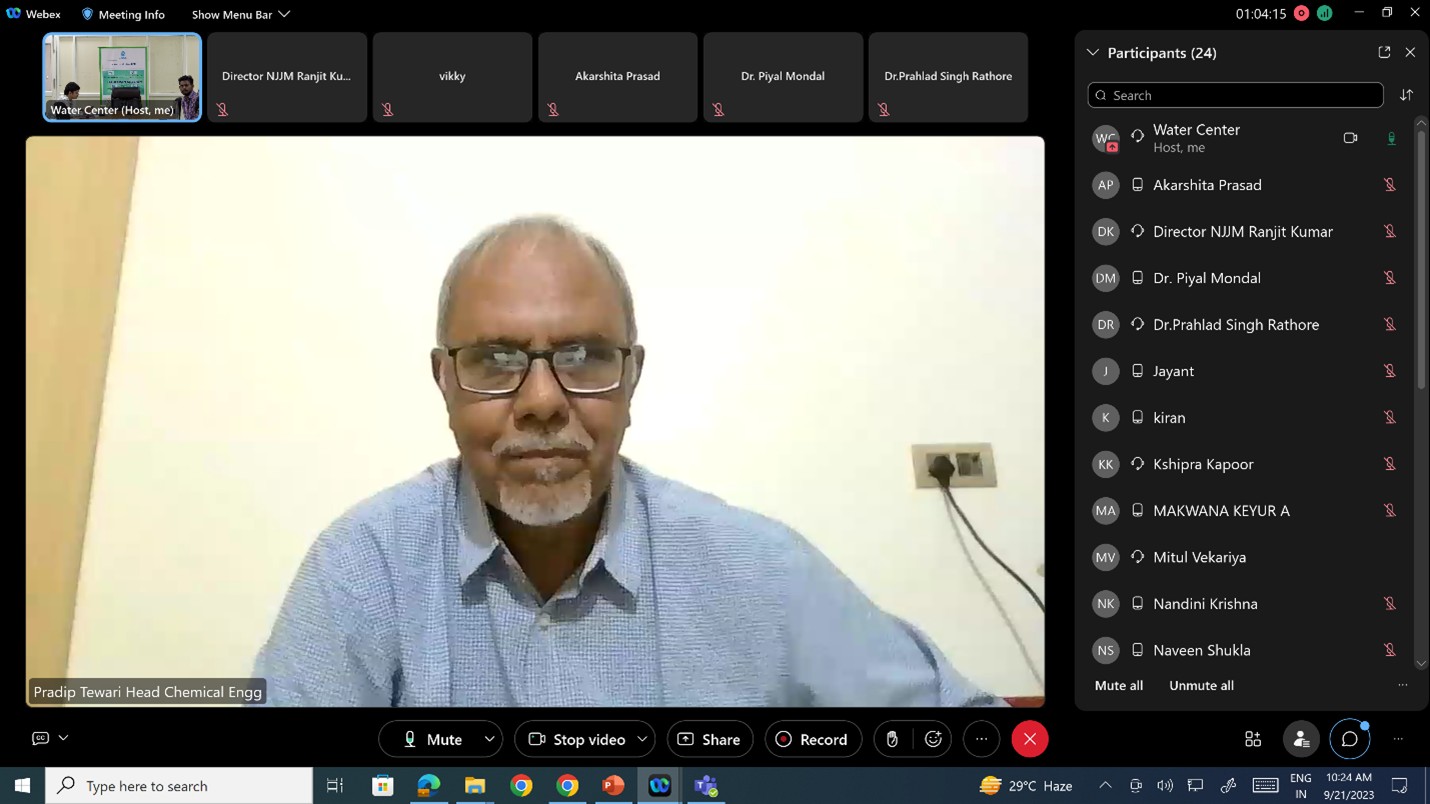Open the Webex menu
1430x804 pixels.
[33, 14]
